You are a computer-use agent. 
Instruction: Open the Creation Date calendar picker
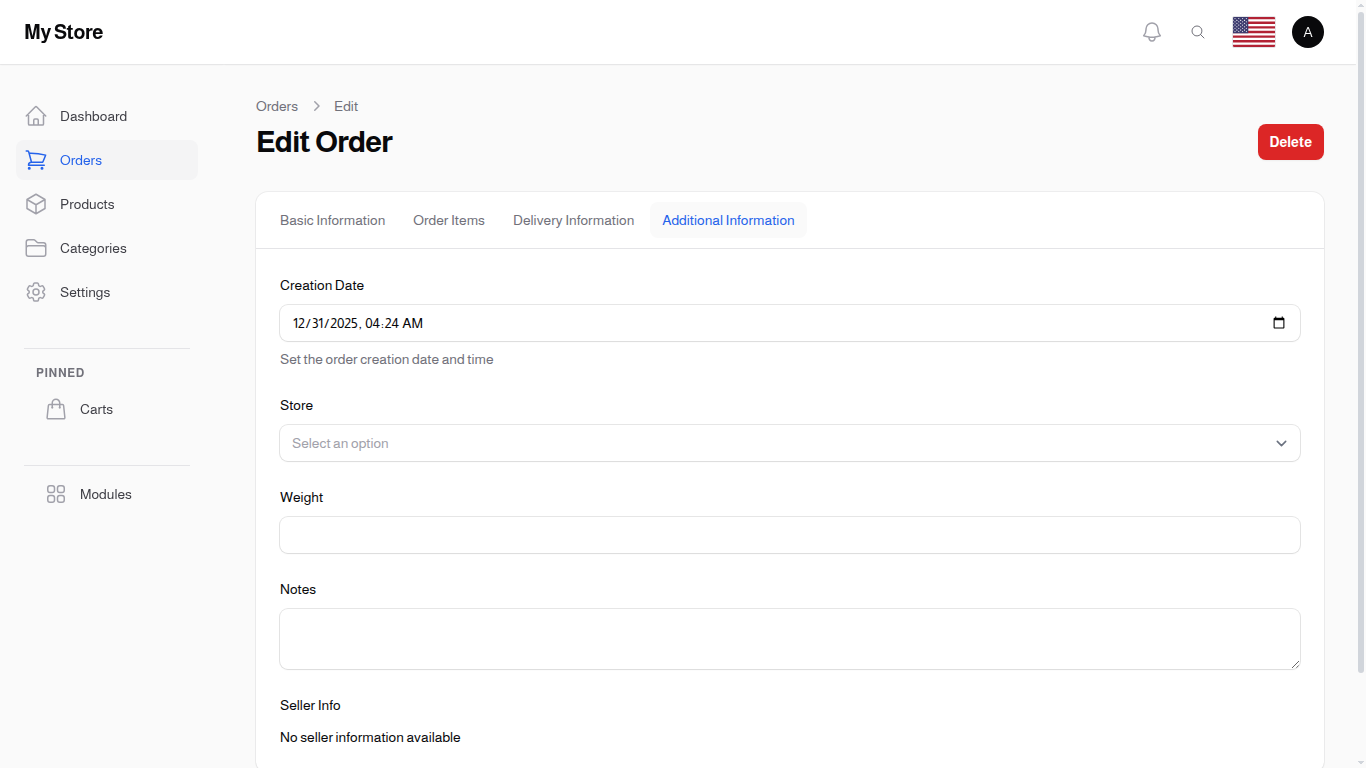tap(1278, 323)
